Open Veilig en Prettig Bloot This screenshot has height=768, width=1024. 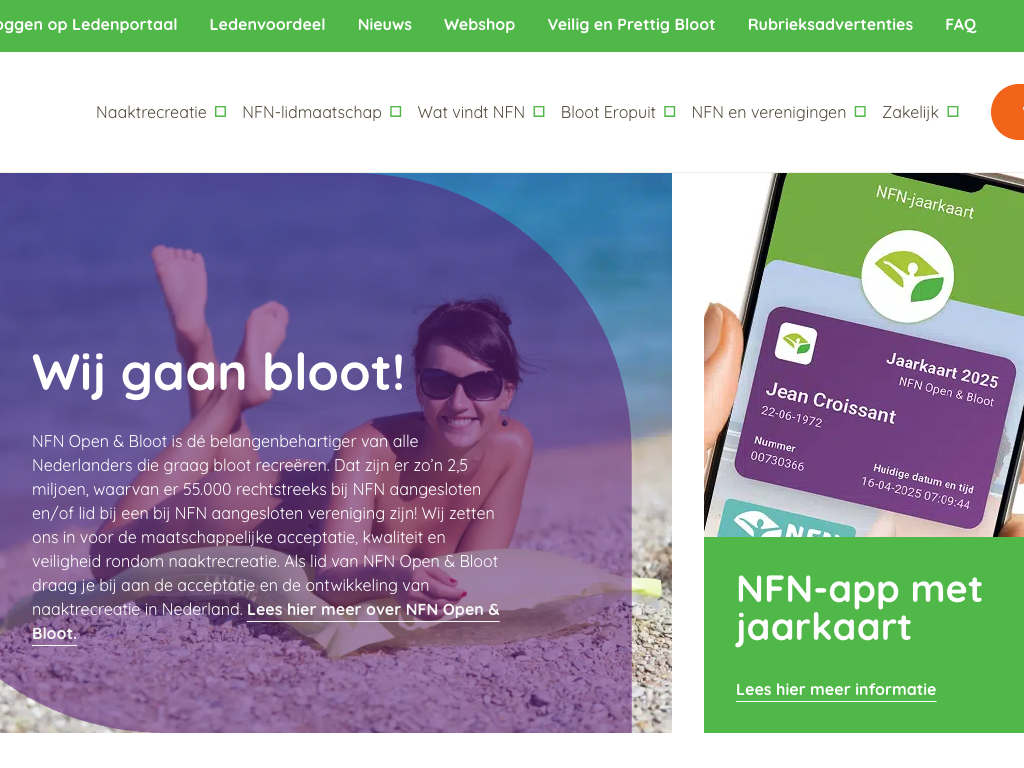[631, 25]
